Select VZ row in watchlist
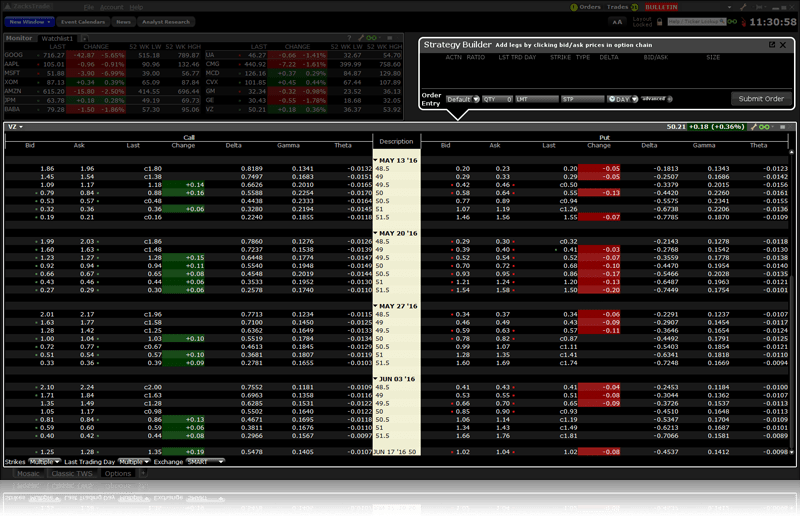The width and height of the screenshot is (800, 520). [x=303, y=110]
